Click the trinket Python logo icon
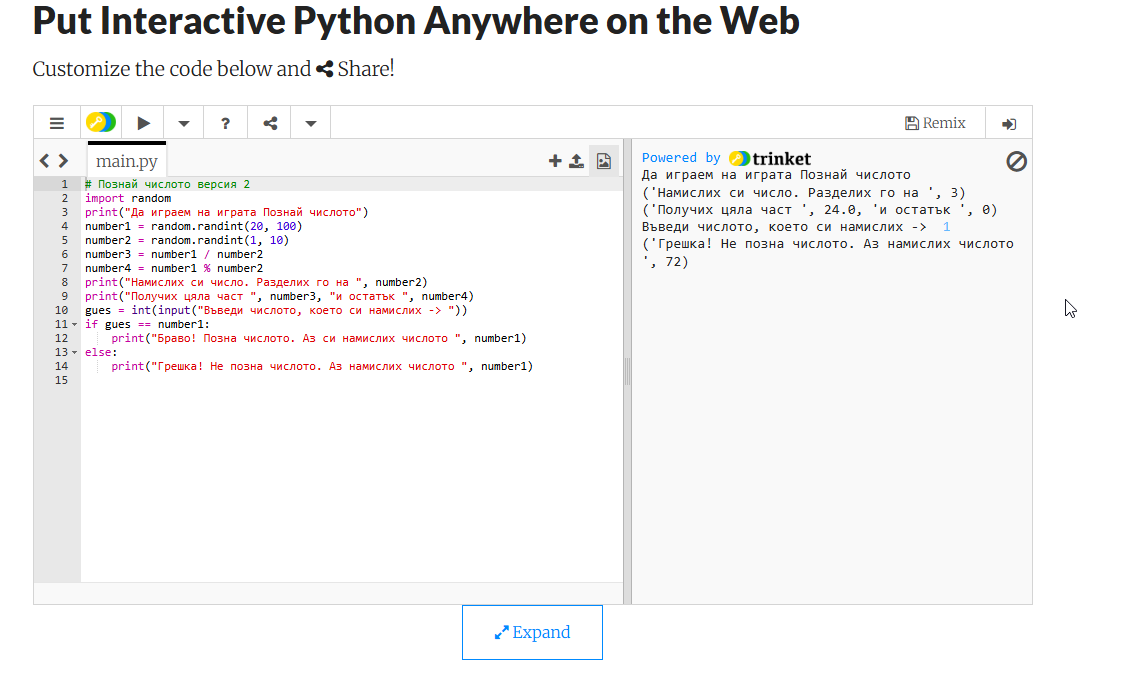This screenshot has height=682, width=1129. 101,122
